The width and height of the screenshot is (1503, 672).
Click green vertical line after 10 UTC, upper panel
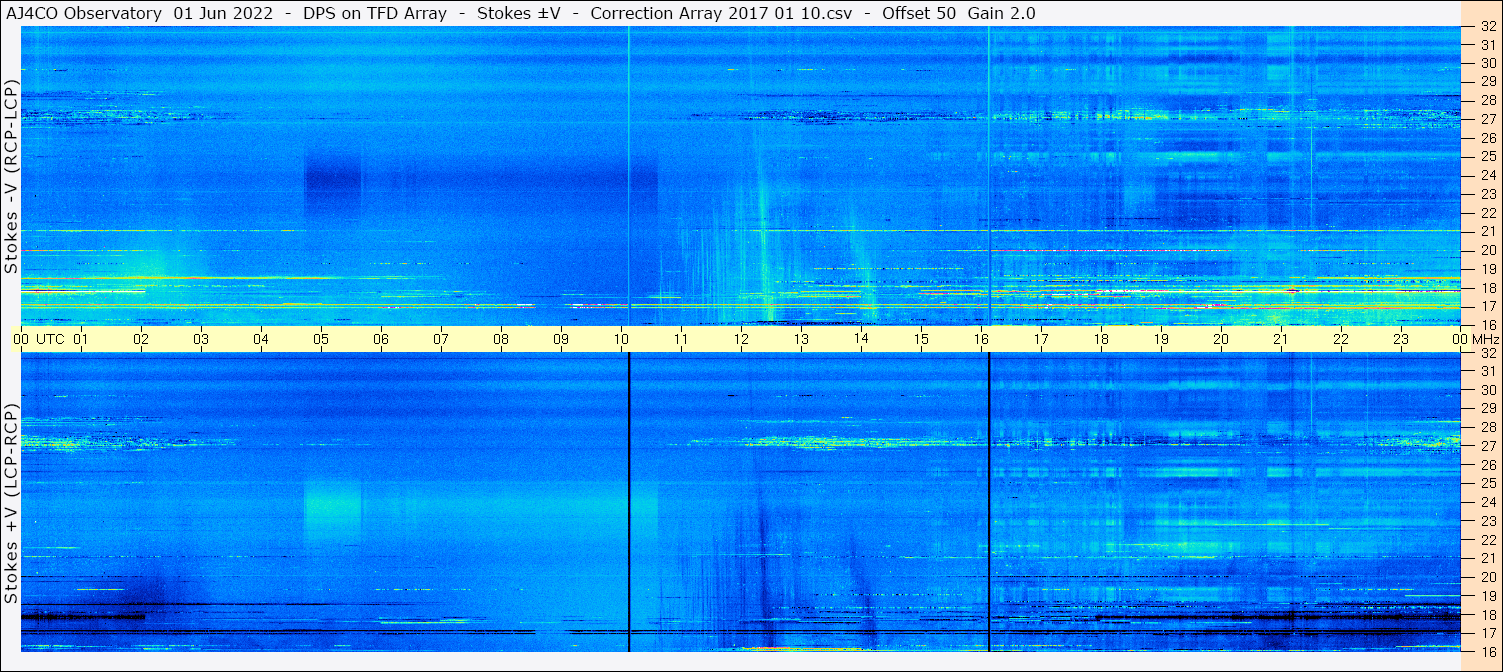(629, 175)
